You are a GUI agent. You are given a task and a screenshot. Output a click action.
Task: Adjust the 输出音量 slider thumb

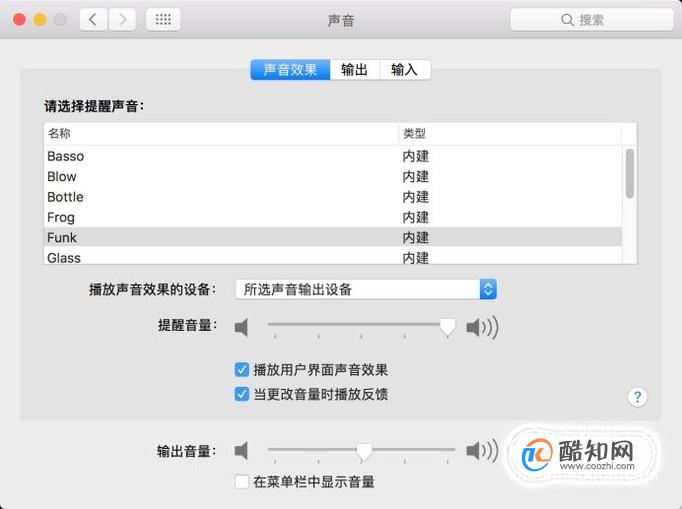364,452
